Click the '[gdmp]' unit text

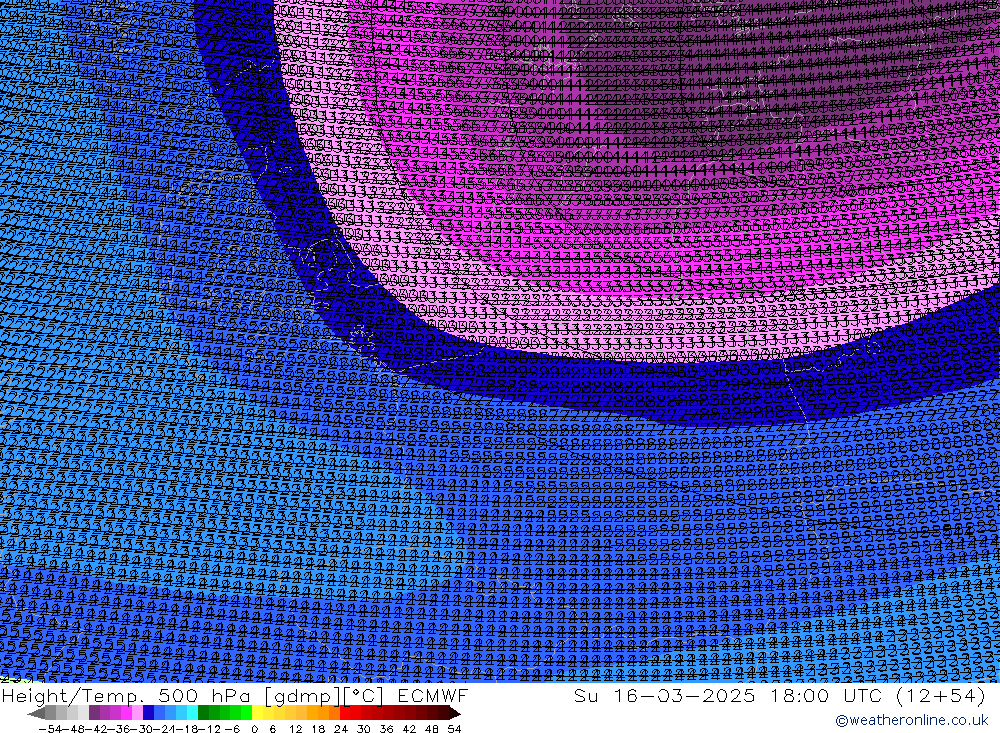[x=304, y=697]
